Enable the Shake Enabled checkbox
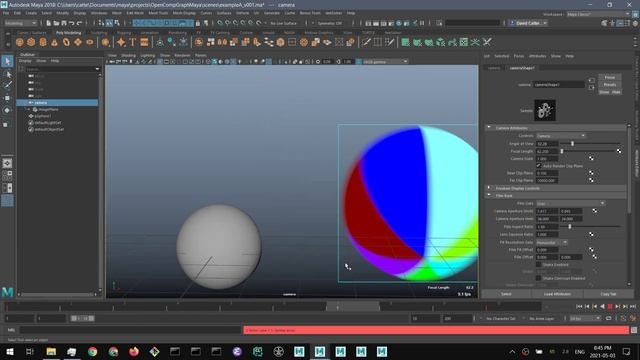 [x=539, y=264]
